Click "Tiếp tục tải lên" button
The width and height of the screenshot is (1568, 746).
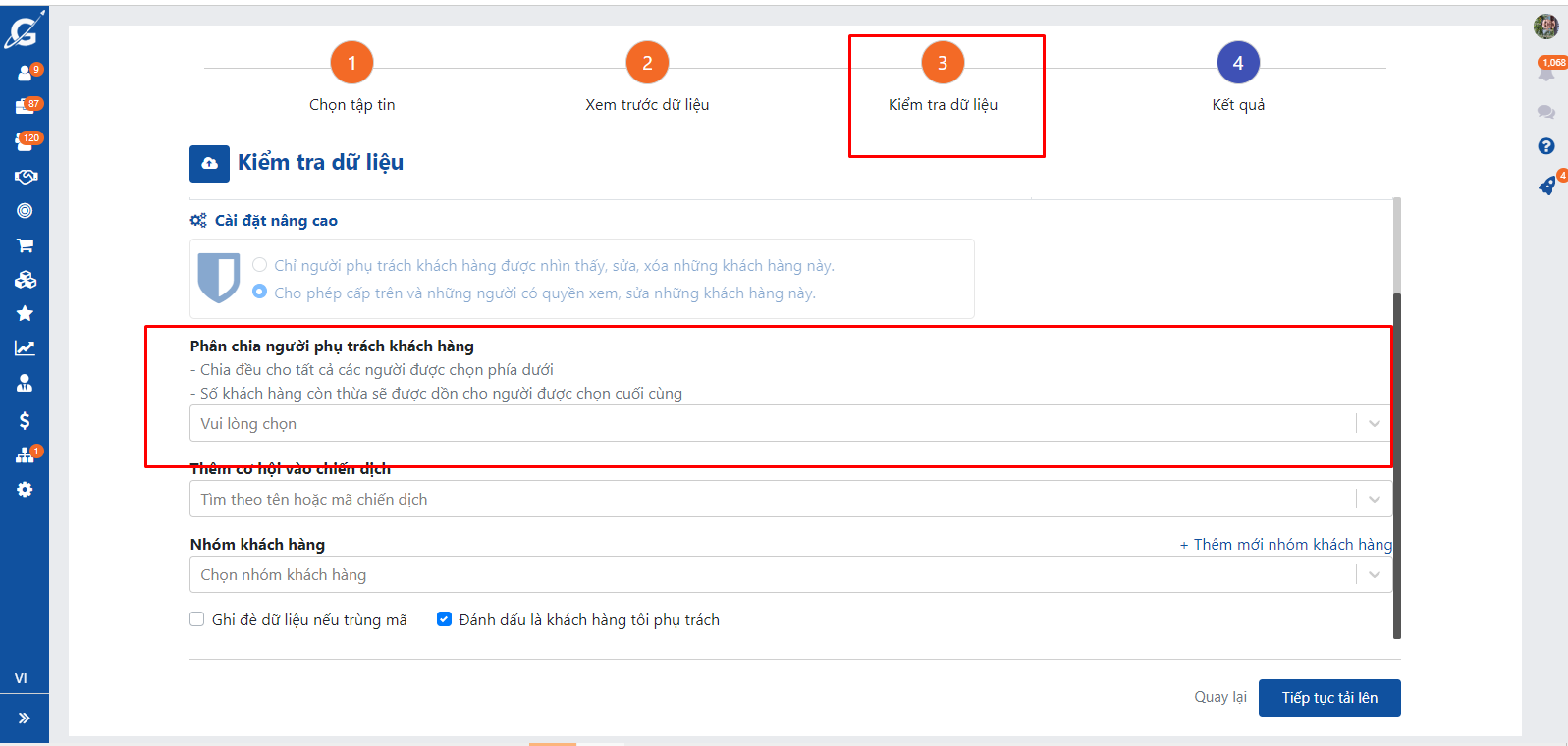(x=1328, y=698)
